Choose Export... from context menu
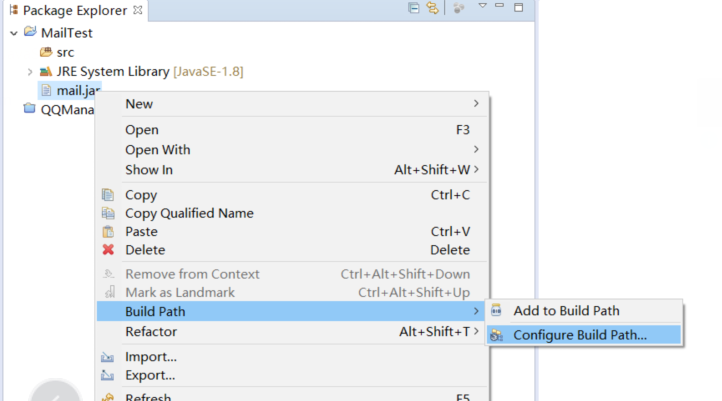 (293, 376)
